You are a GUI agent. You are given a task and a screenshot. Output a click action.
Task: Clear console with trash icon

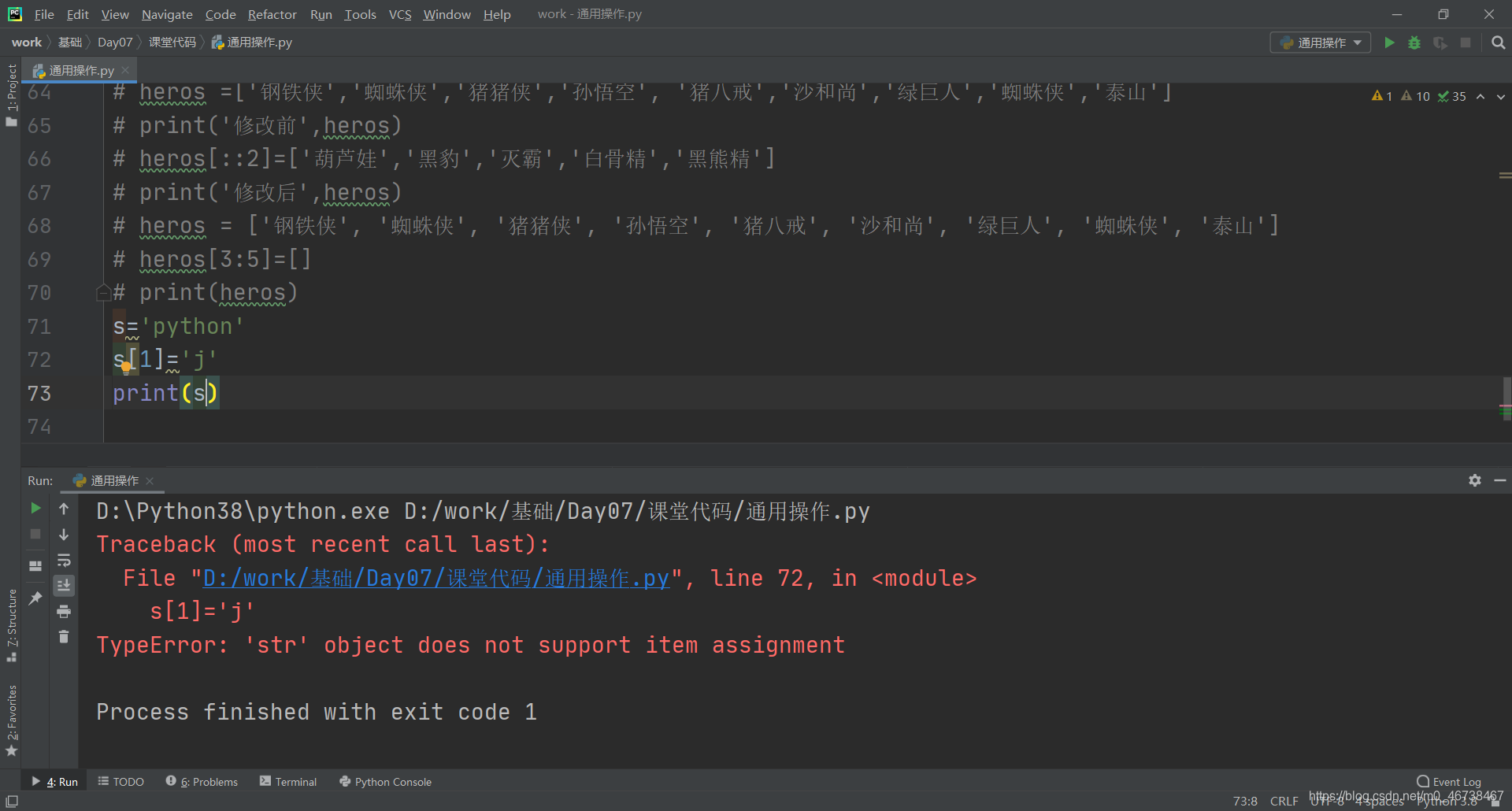pos(64,636)
